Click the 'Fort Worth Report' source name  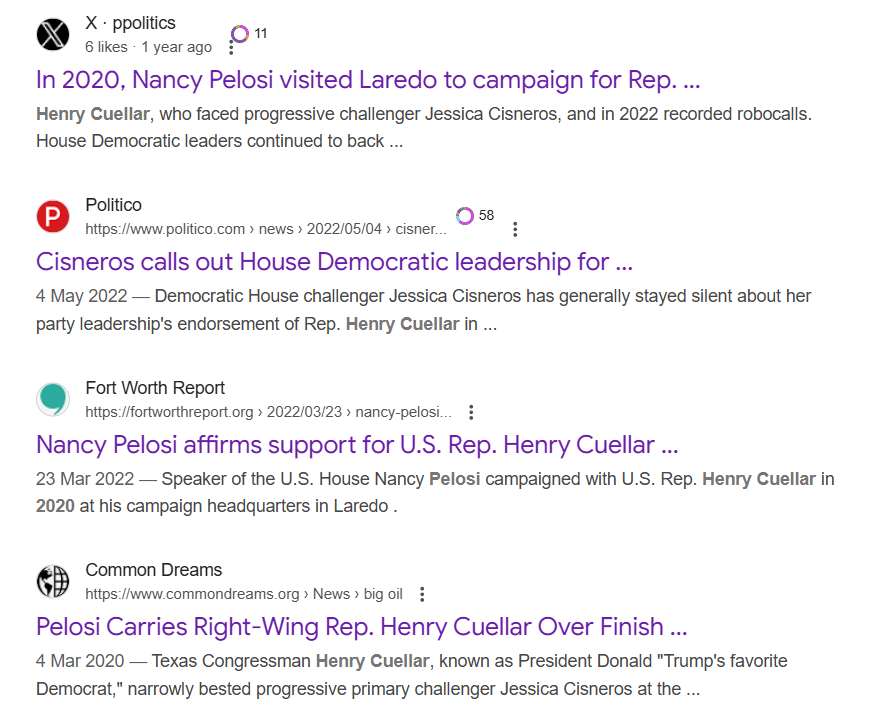pyautogui.click(x=155, y=388)
